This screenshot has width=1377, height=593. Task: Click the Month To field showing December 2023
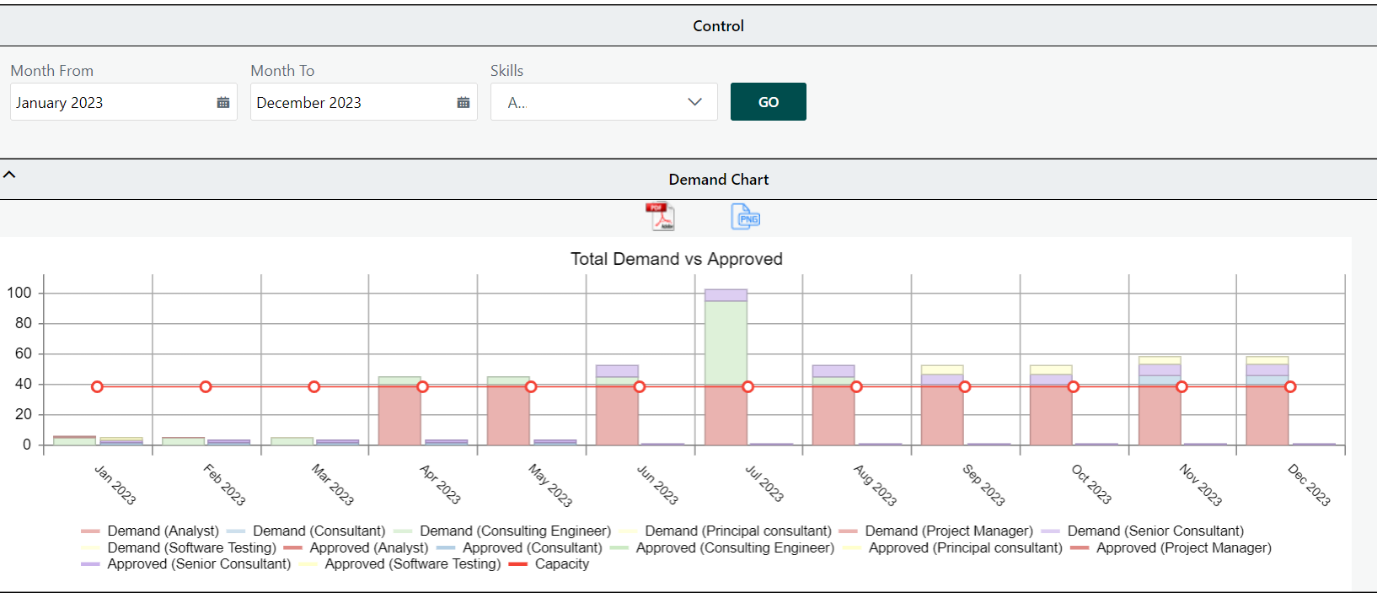pyautogui.click(x=364, y=102)
